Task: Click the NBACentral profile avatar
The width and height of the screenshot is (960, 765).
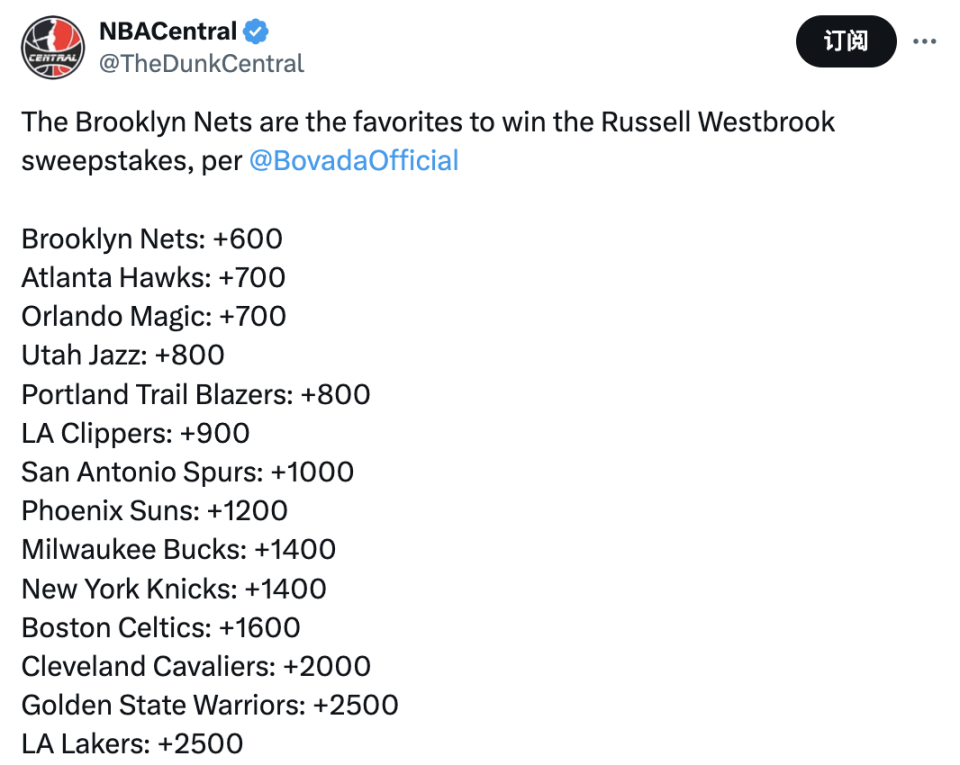Action: 53,47
